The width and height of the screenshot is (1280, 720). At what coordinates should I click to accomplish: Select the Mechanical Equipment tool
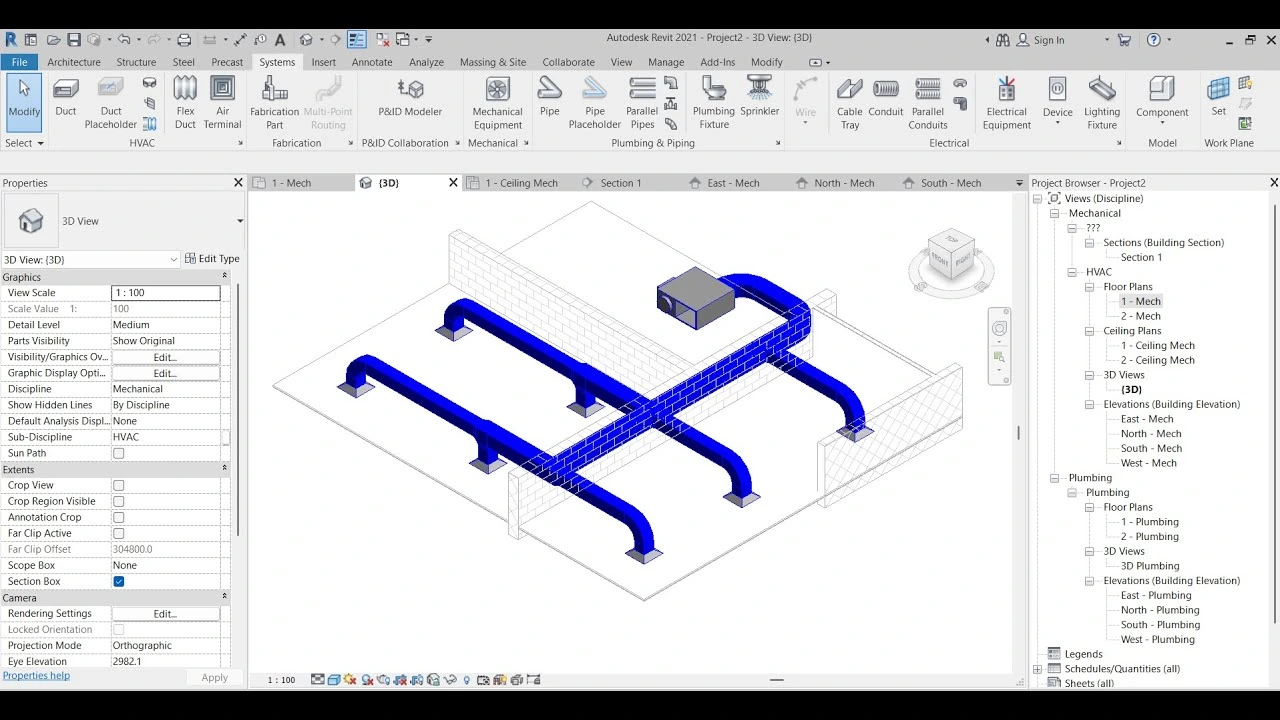[x=498, y=103]
